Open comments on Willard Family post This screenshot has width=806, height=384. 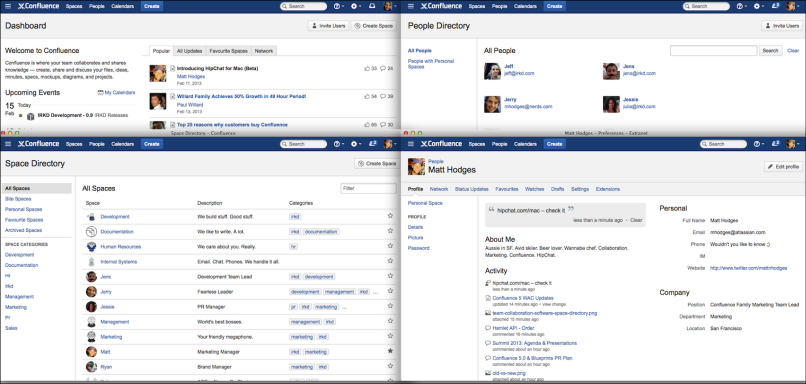point(383,97)
